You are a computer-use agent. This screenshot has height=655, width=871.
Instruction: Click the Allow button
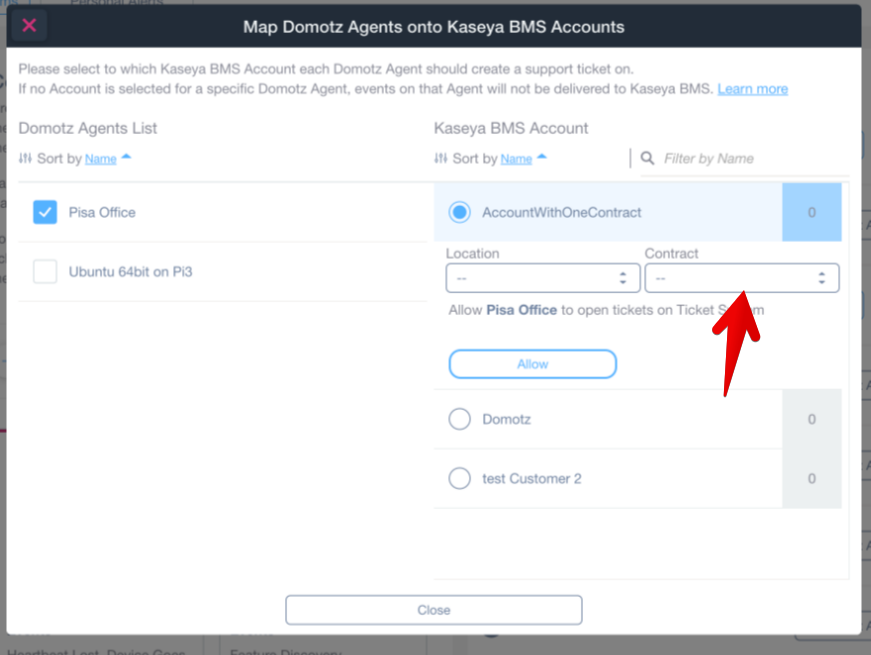pyautogui.click(x=532, y=364)
